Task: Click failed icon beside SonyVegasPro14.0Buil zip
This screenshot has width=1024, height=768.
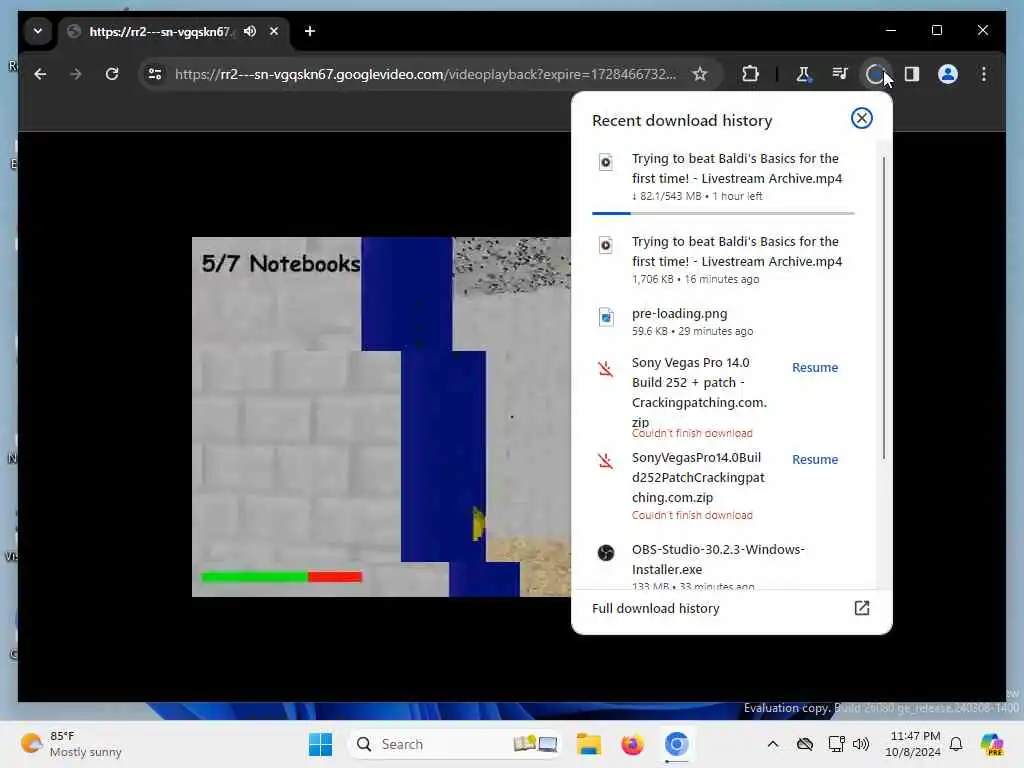Action: (x=605, y=461)
